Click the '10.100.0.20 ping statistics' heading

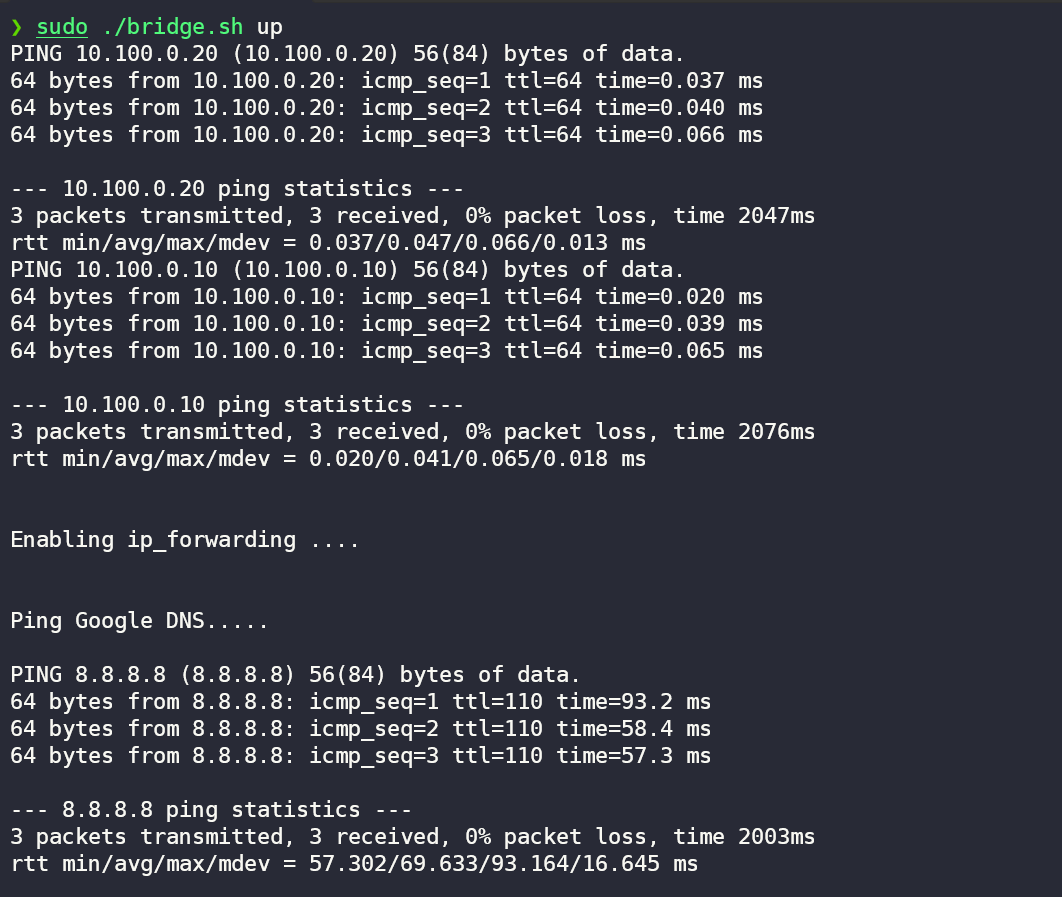click(237, 189)
